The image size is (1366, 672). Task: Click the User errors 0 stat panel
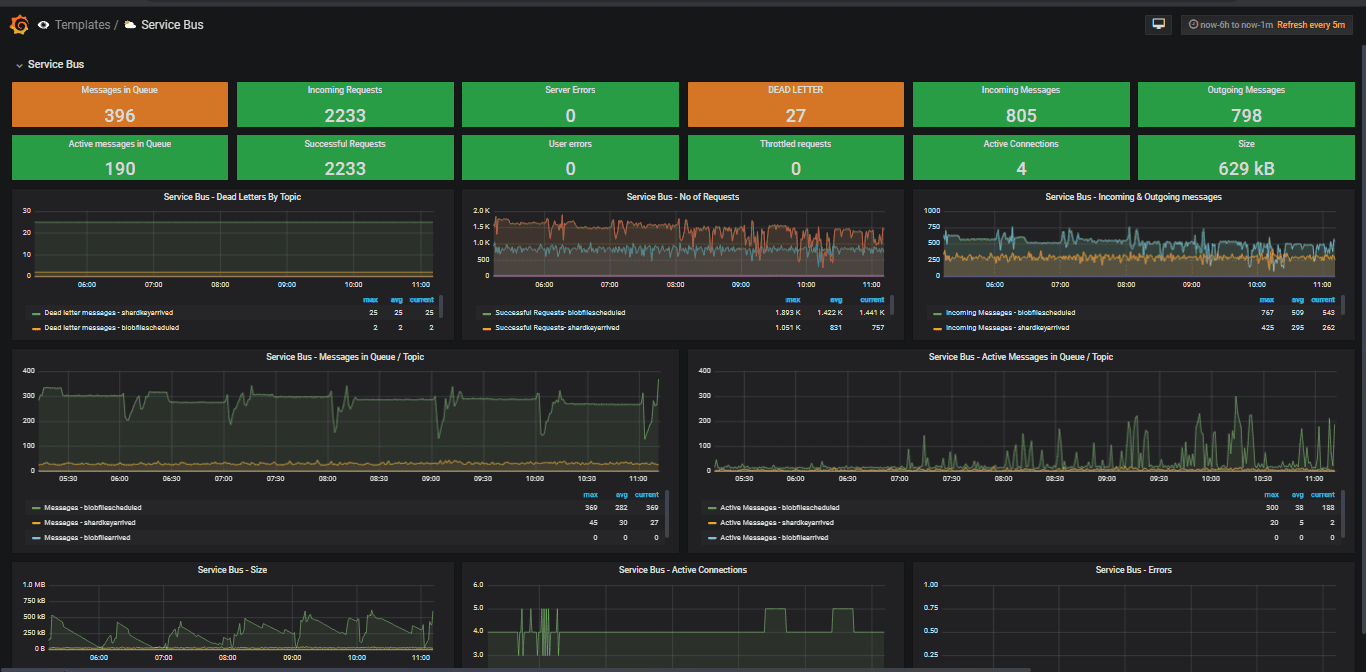[570, 158]
